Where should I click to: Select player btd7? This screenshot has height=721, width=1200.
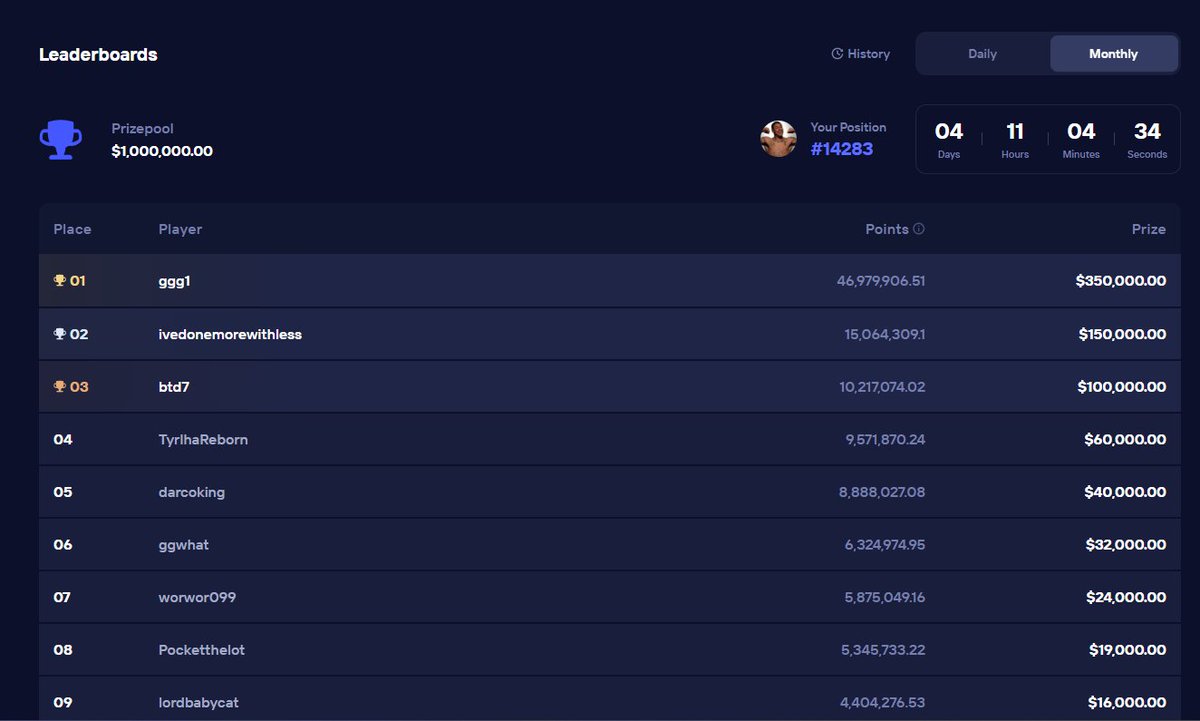tap(174, 387)
